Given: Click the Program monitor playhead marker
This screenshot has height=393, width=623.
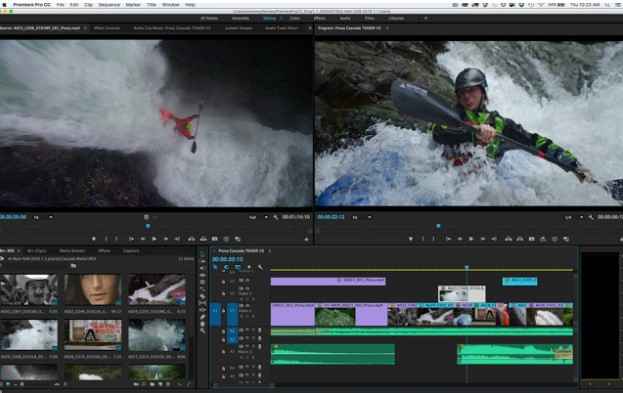Looking at the screenshot, I should (x=439, y=227).
